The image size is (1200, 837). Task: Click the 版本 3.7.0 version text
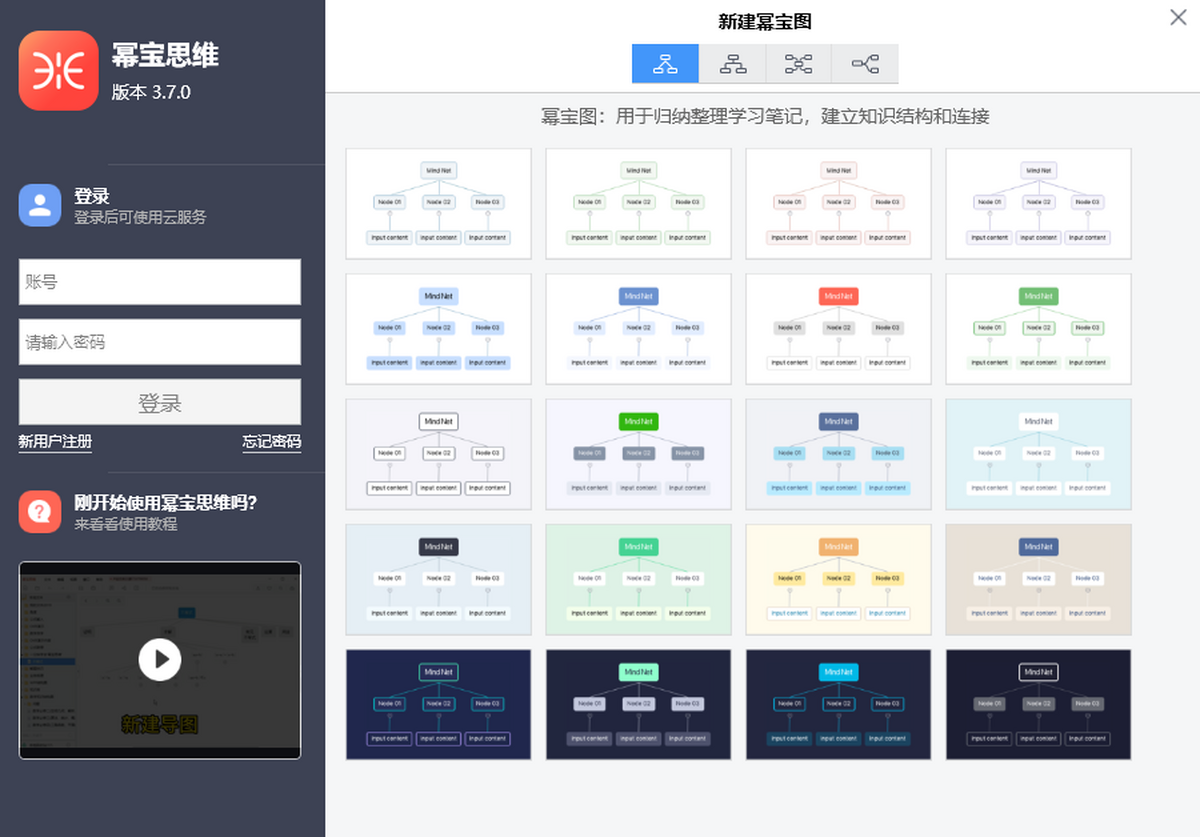click(x=151, y=92)
